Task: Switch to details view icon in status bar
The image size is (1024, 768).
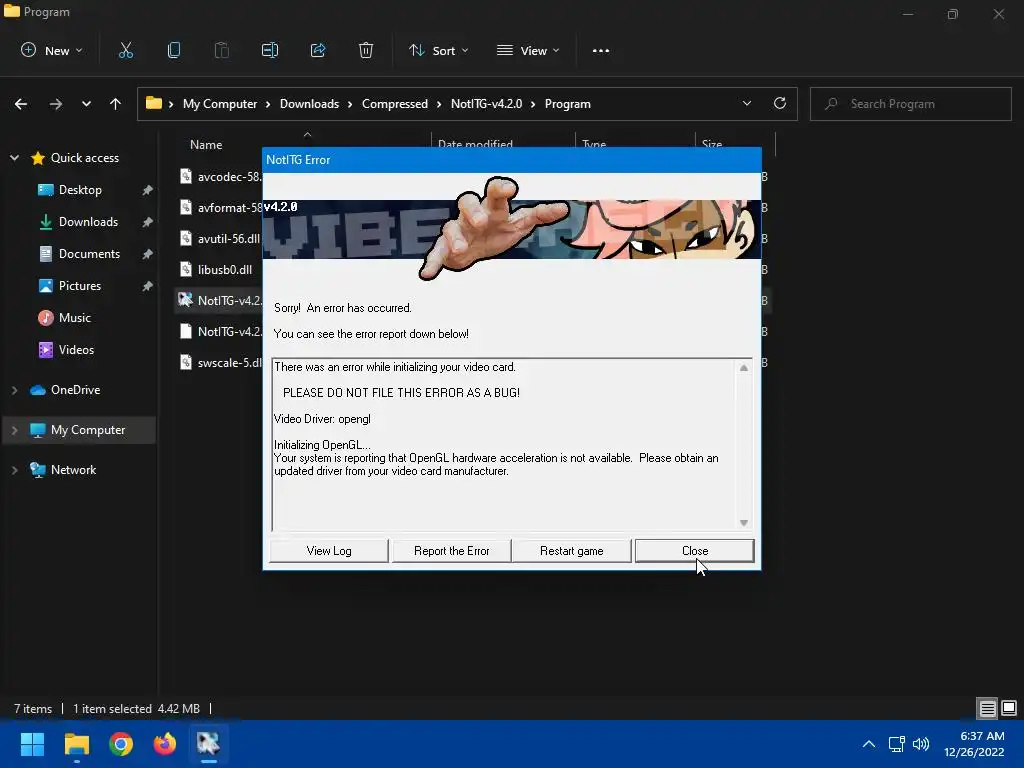Action: (987, 708)
